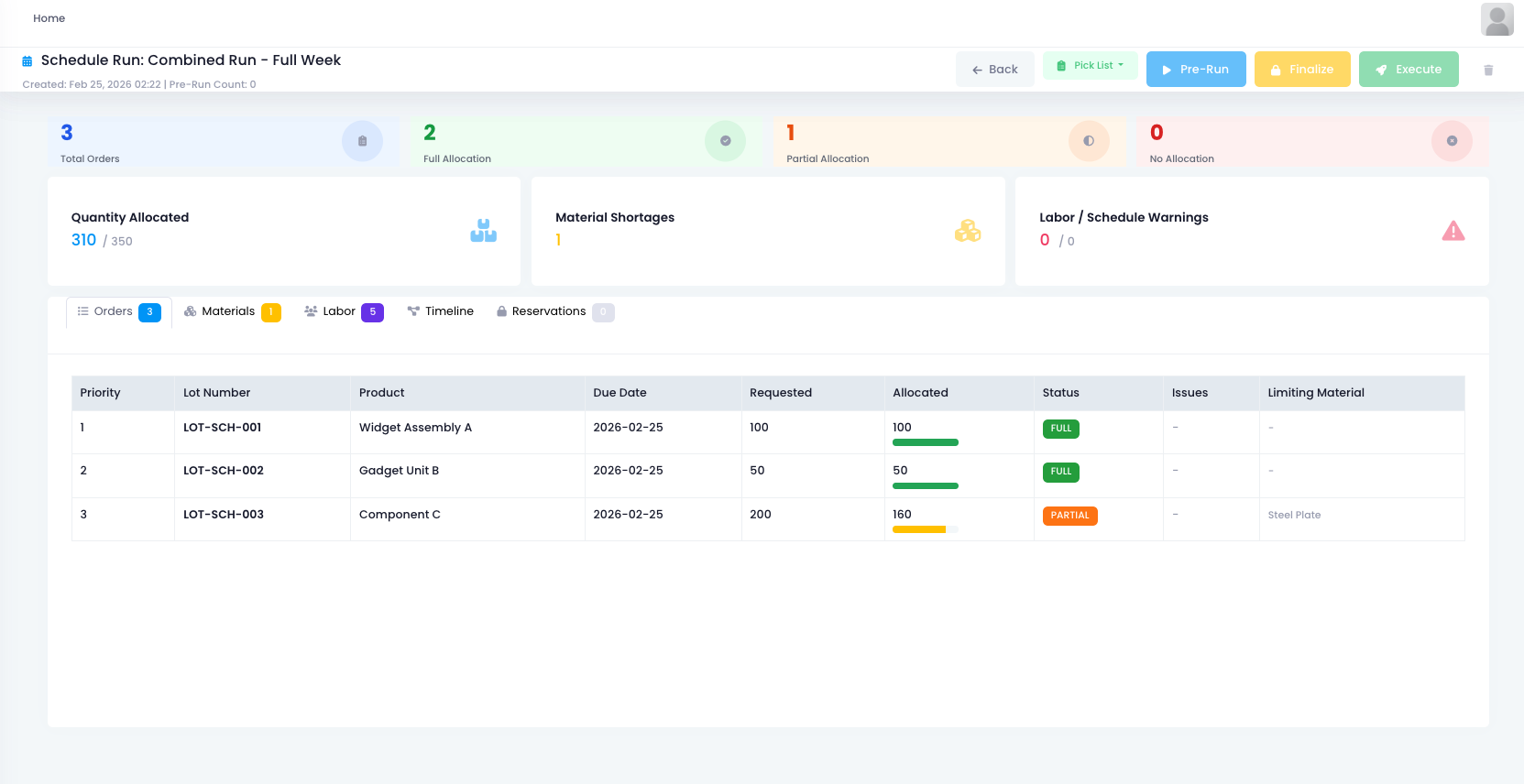Click partial progress bar for LOT-SCH-003

click(x=926, y=529)
